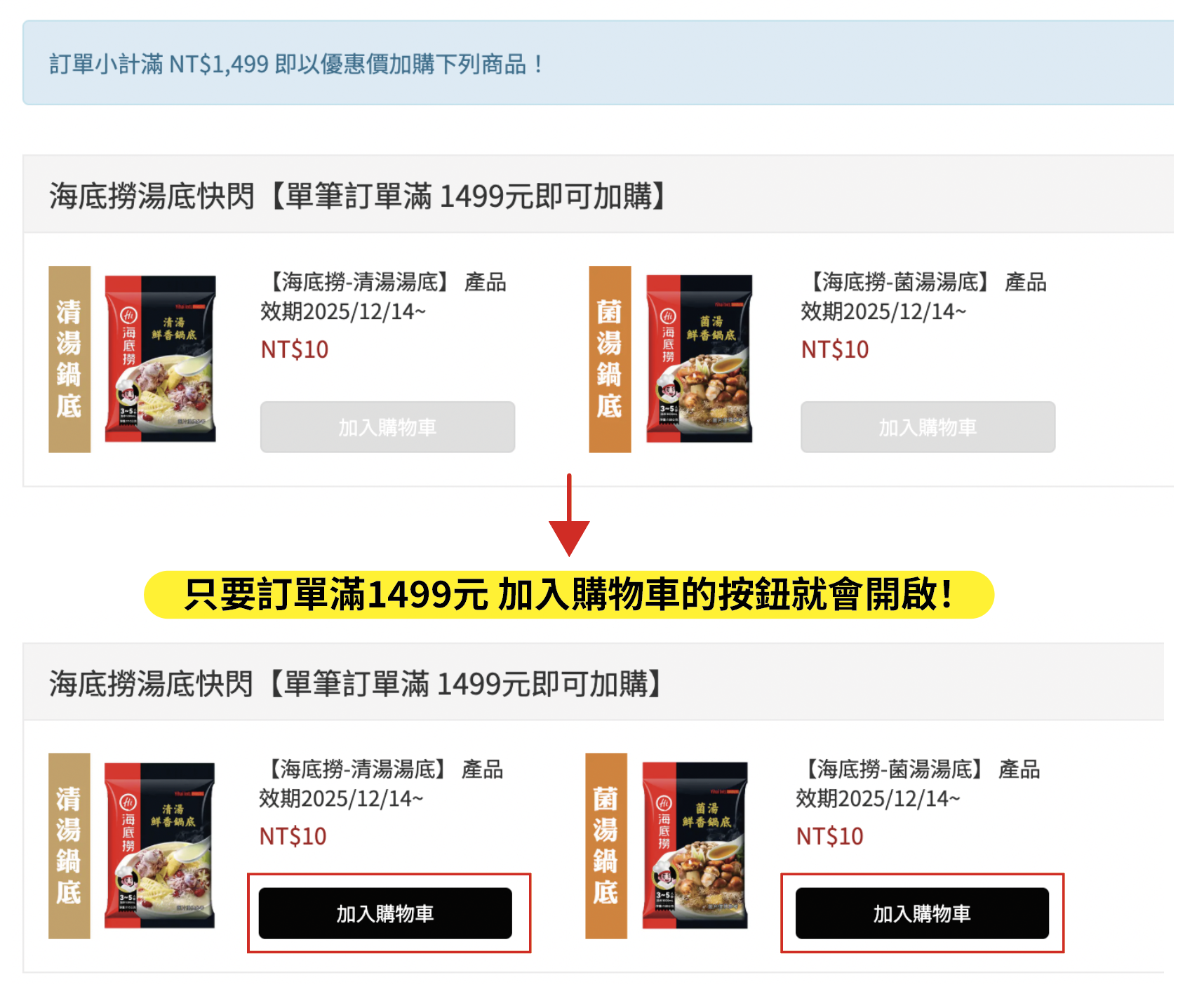Add 清湯湯底 to cart with the black button
Image resolution: width=1204 pixels, height=996 pixels.
(385, 913)
